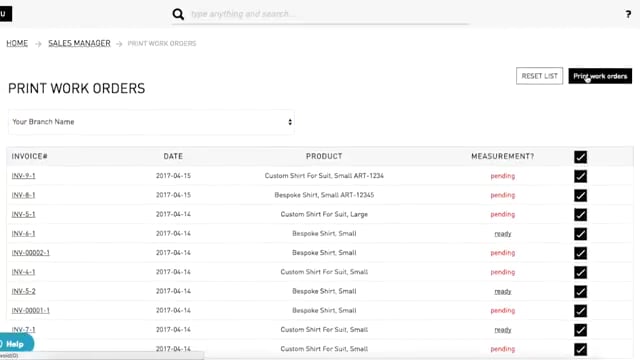Open invoice link INV-5-2
Screen dimensions: 640x360
tap(23, 291)
